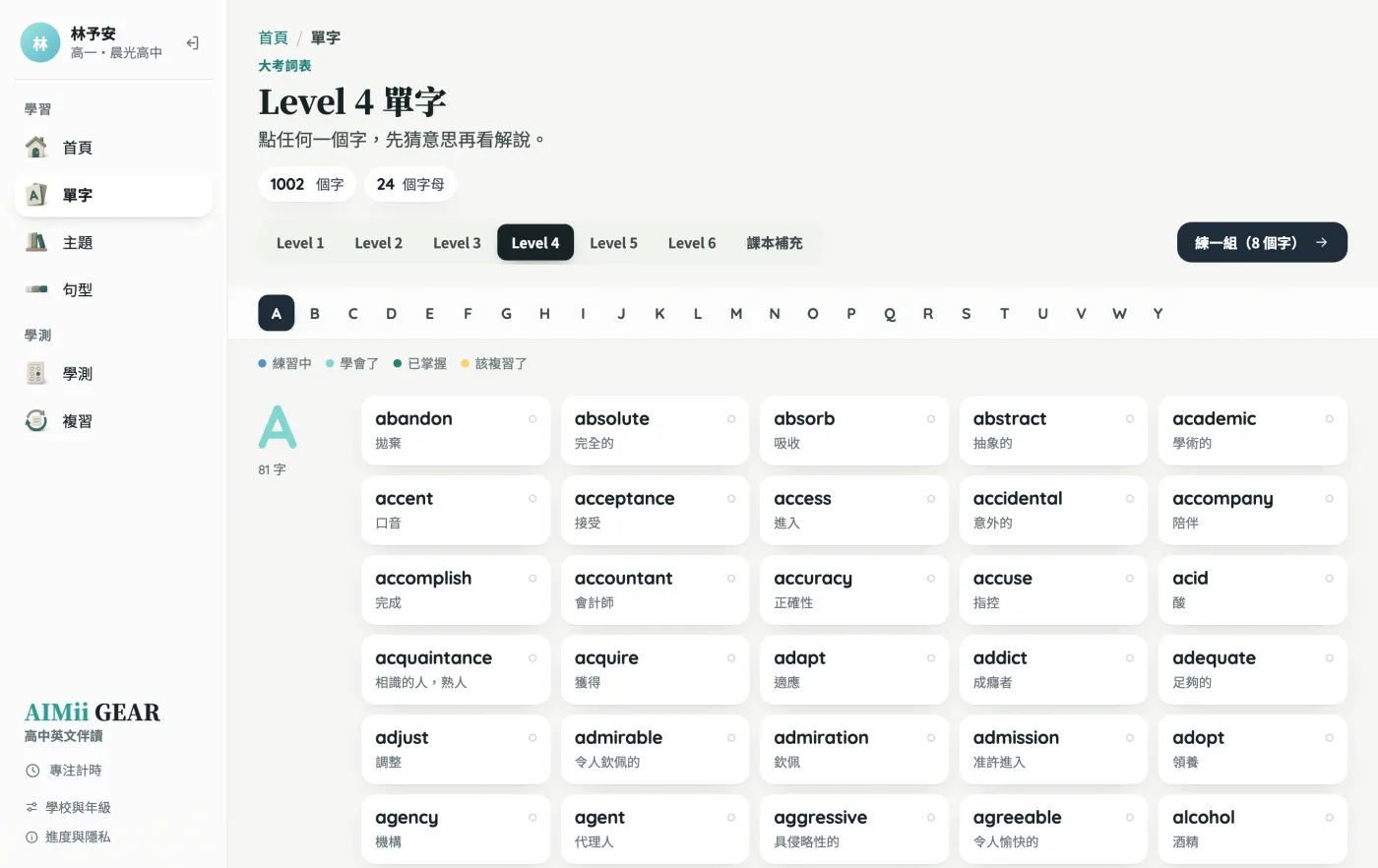Screen dimensions: 1378x868
Task: Open the word card absolute
Action: point(655,430)
